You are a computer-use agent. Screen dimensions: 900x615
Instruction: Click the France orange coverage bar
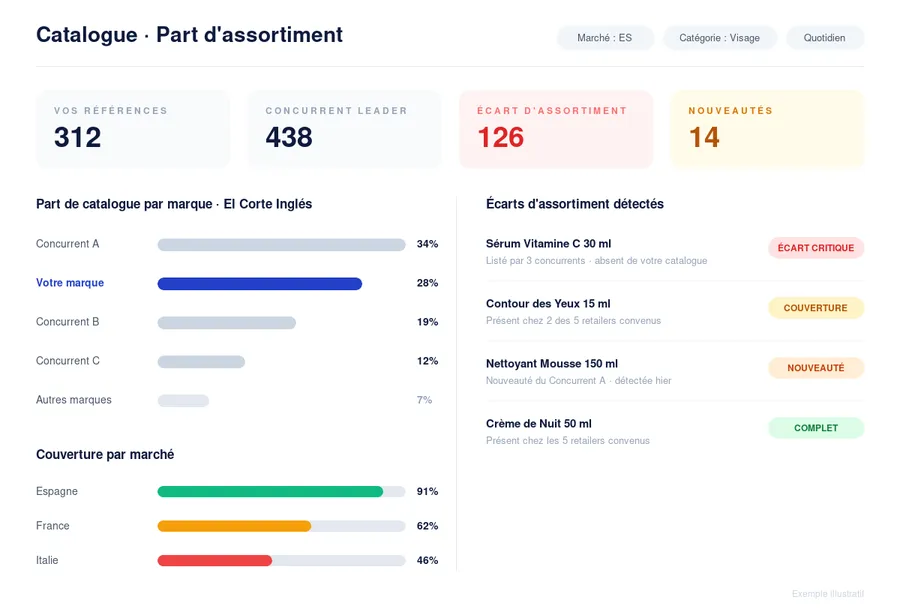point(234,526)
